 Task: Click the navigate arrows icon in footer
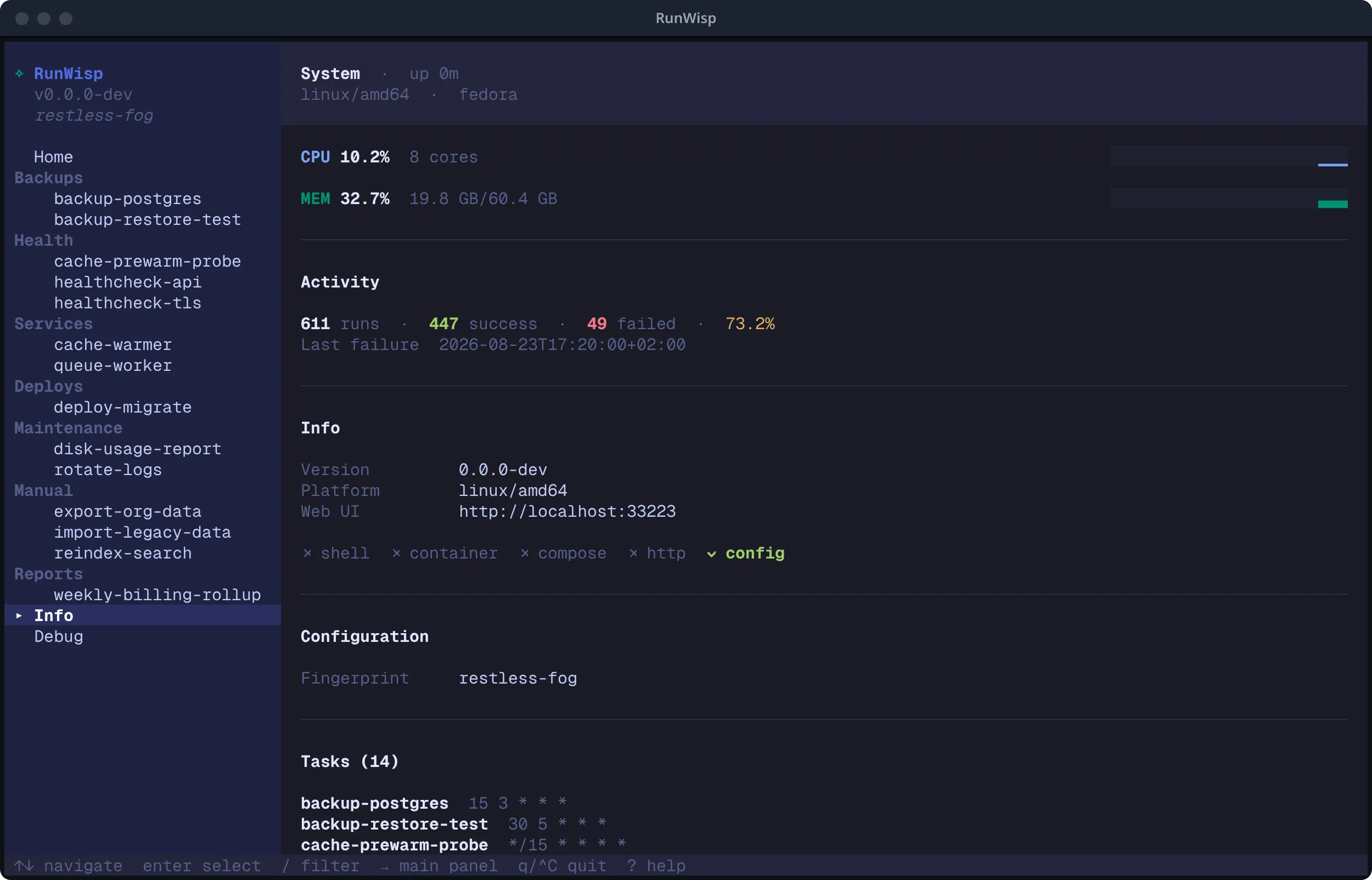tap(24, 866)
